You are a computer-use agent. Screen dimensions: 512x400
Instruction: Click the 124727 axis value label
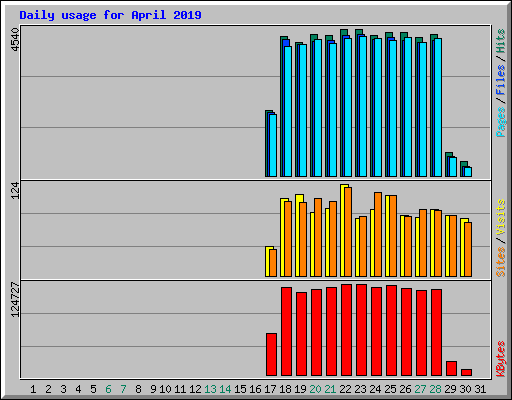click(x=15, y=299)
